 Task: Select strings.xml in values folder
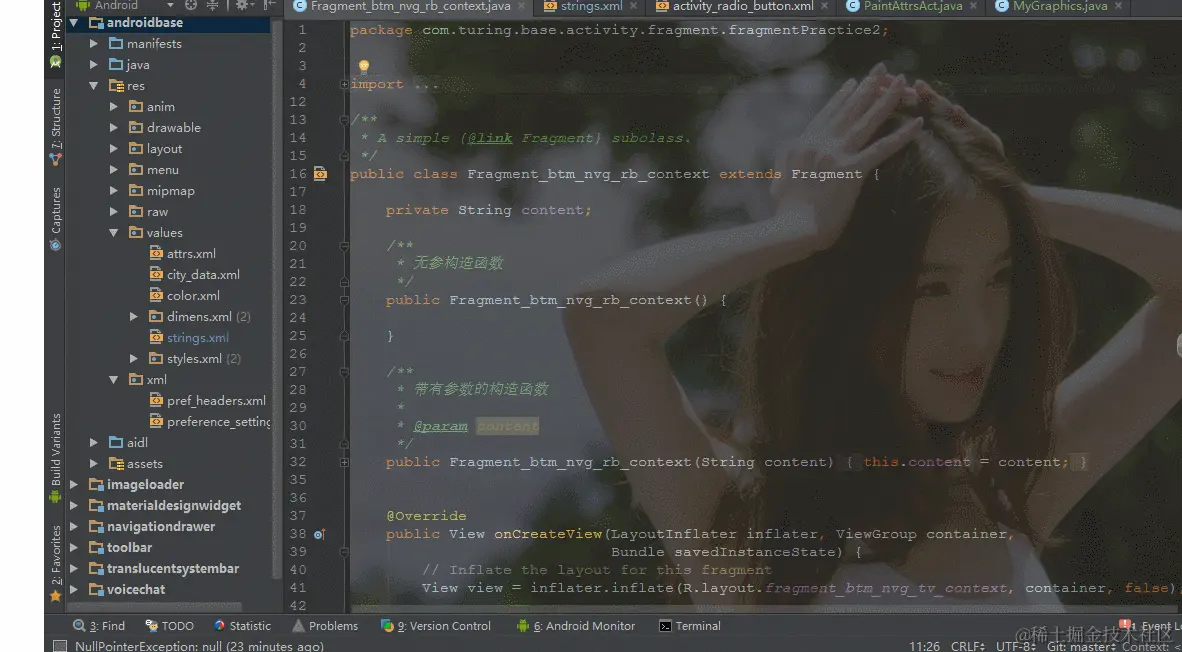pos(189,338)
